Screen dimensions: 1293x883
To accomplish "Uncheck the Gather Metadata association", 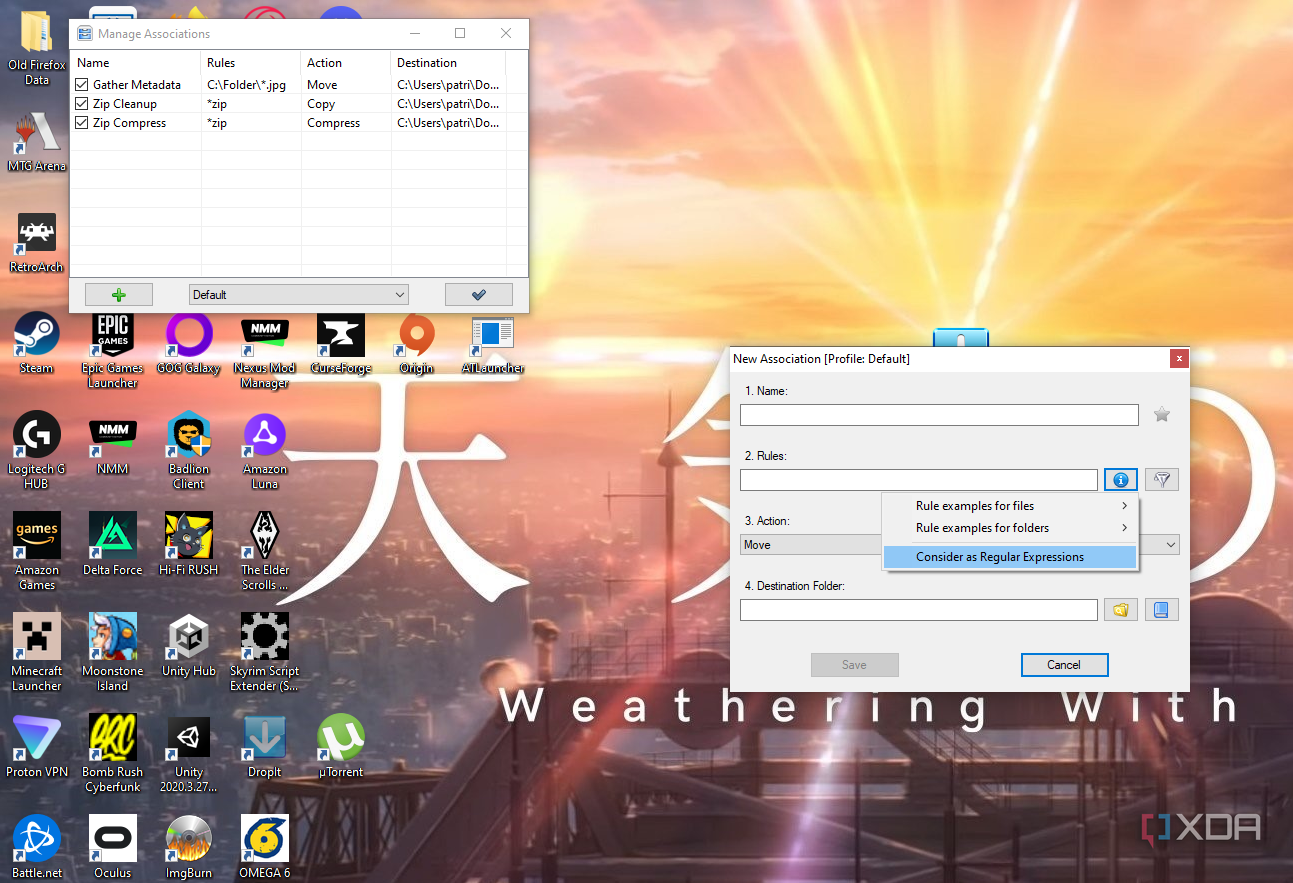I will [82, 85].
